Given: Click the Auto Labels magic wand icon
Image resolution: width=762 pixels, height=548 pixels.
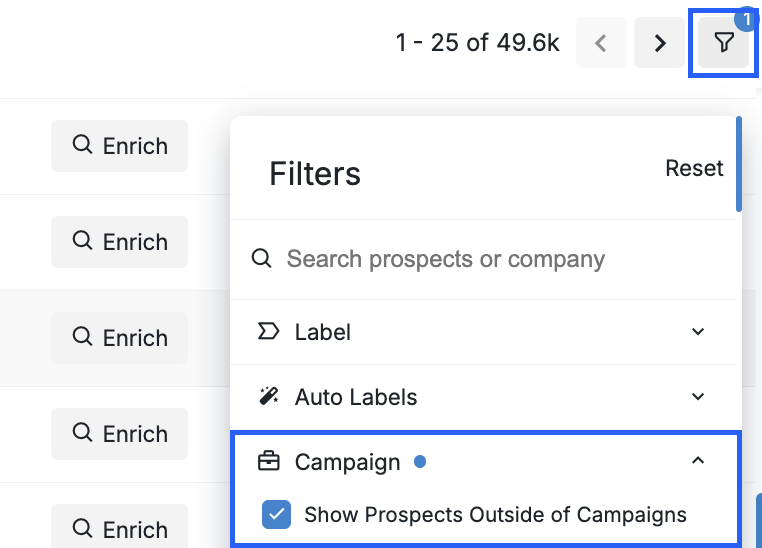Looking at the screenshot, I should [268, 397].
